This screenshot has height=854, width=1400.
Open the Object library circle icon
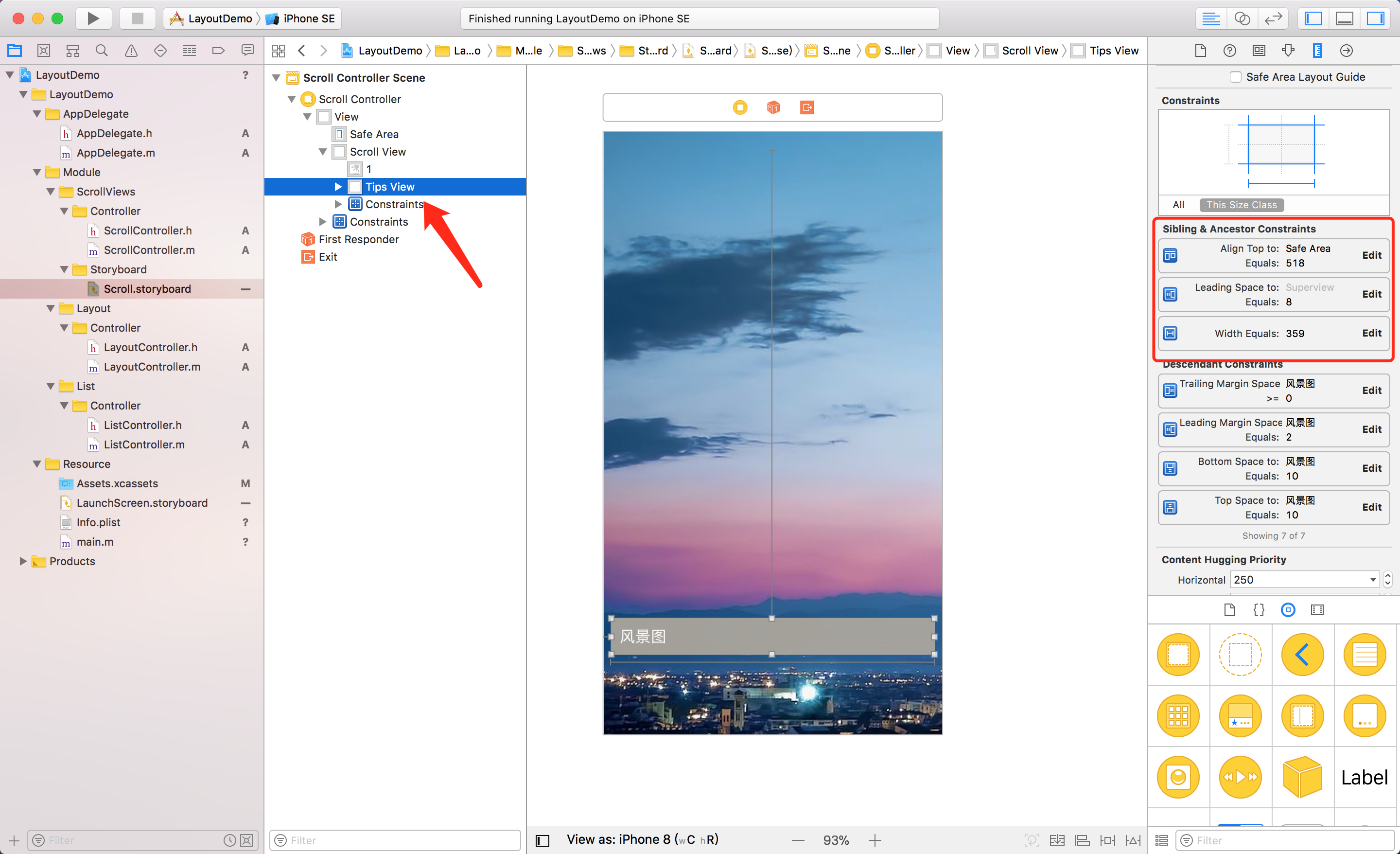tap(1288, 609)
